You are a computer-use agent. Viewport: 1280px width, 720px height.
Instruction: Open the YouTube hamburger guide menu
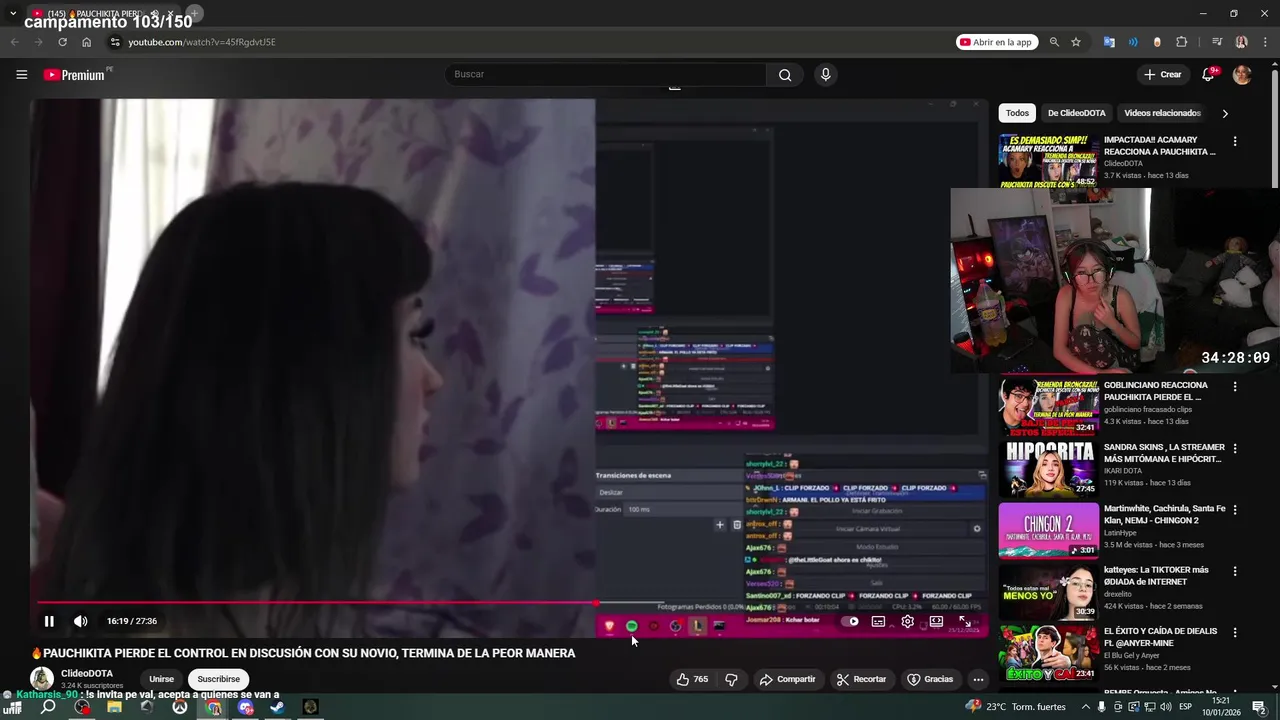point(21,74)
